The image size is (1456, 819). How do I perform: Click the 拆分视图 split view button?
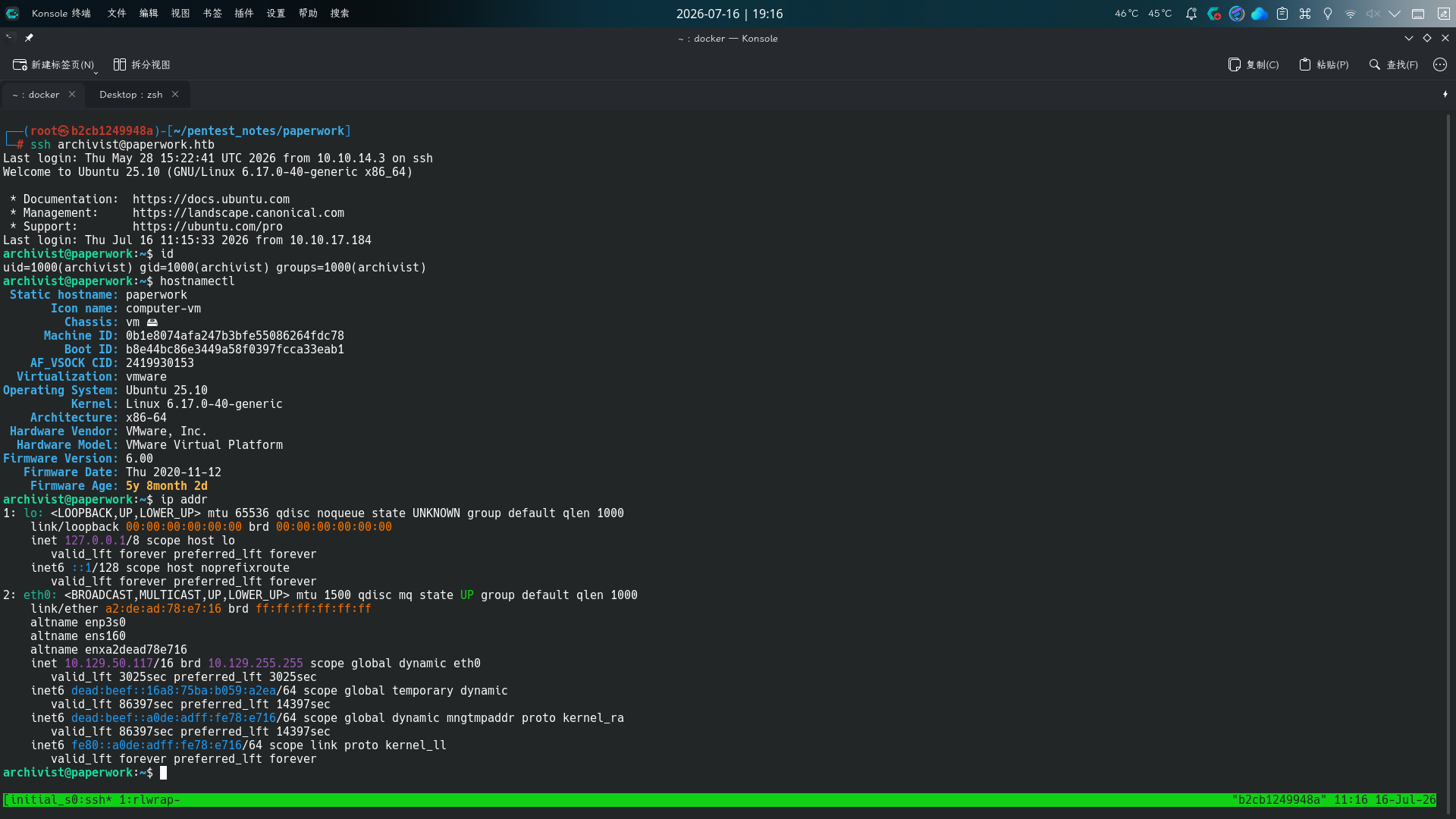142,64
